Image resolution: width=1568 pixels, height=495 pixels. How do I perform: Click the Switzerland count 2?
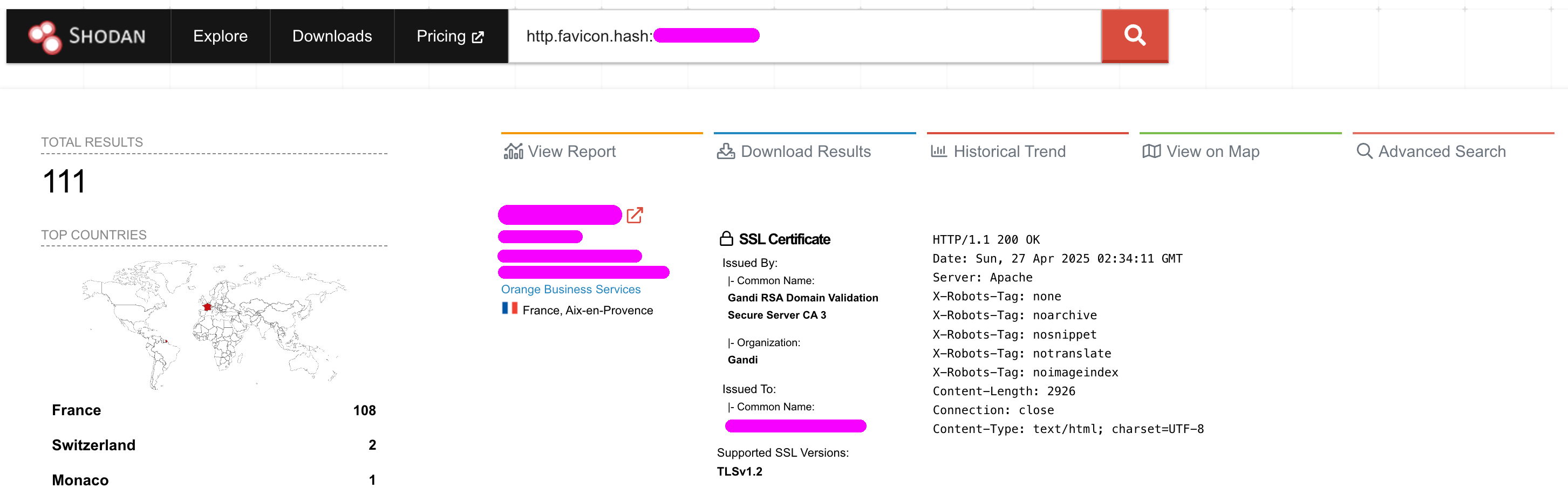pyautogui.click(x=372, y=445)
